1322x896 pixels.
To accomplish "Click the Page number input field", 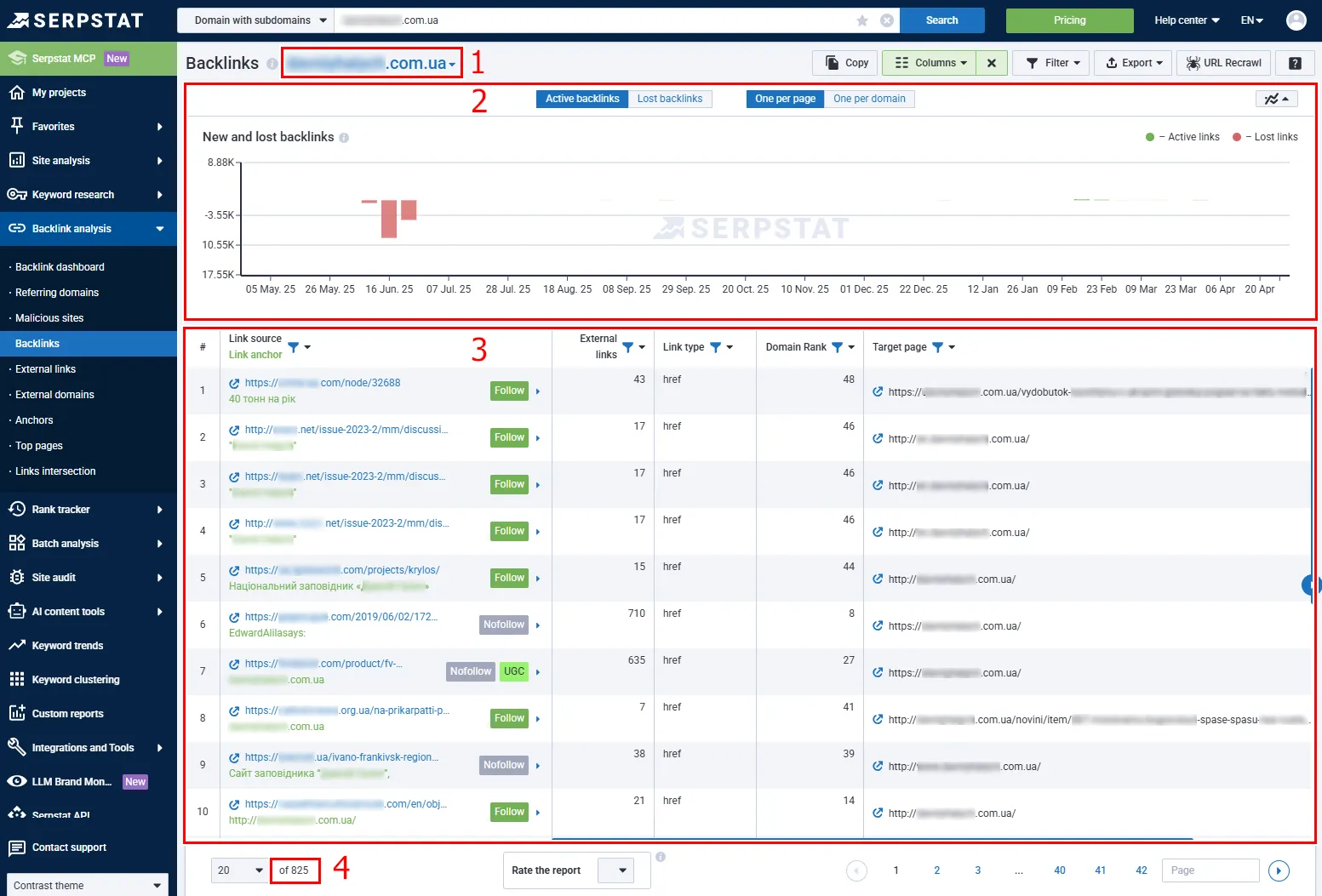I will pyautogui.click(x=1210, y=870).
